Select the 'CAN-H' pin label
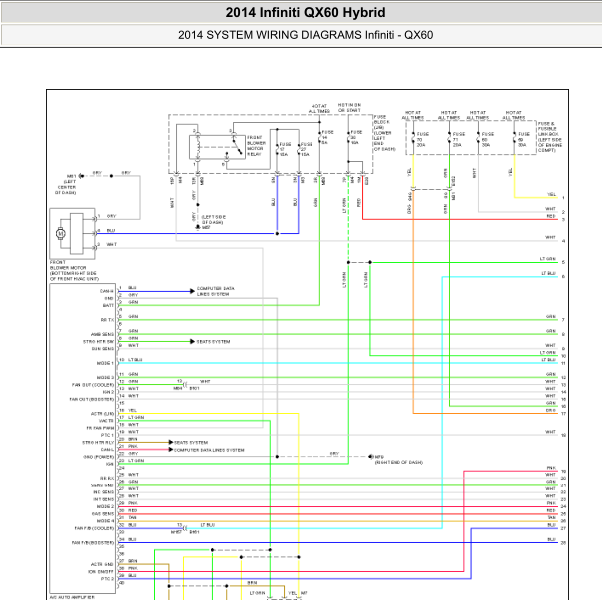The image size is (602, 600). pos(106,291)
